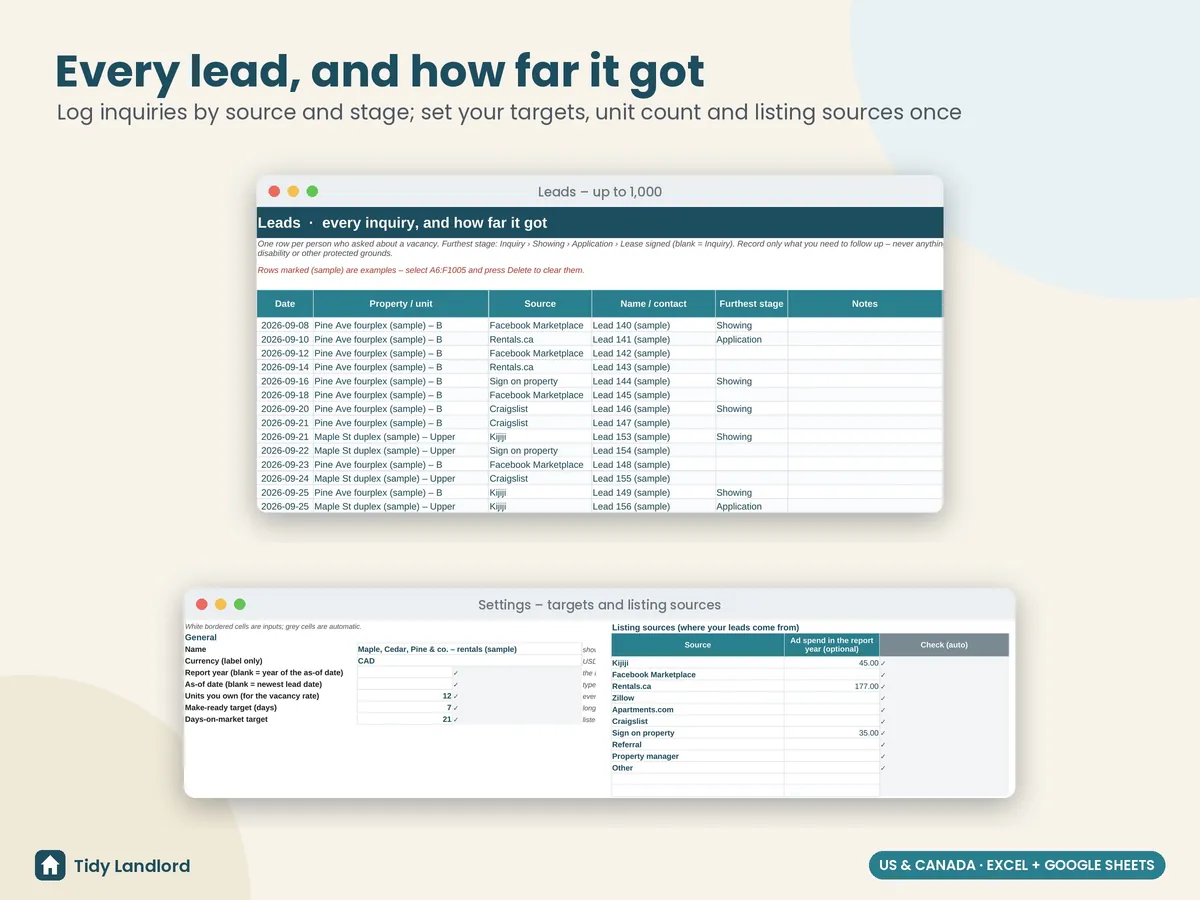Click Facebook Marketplace in listing sources list

coord(698,675)
